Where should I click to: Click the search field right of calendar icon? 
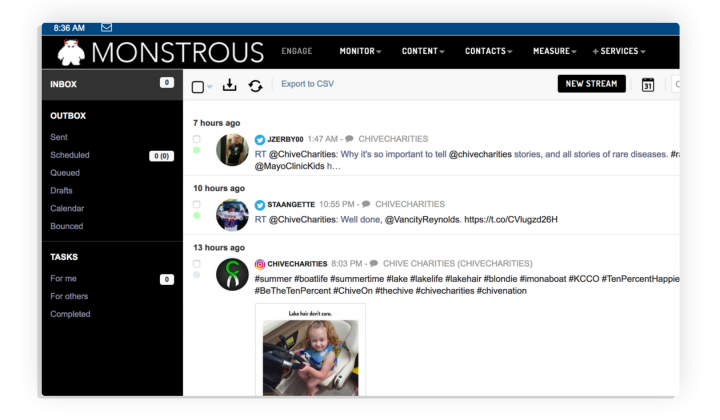[675, 84]
